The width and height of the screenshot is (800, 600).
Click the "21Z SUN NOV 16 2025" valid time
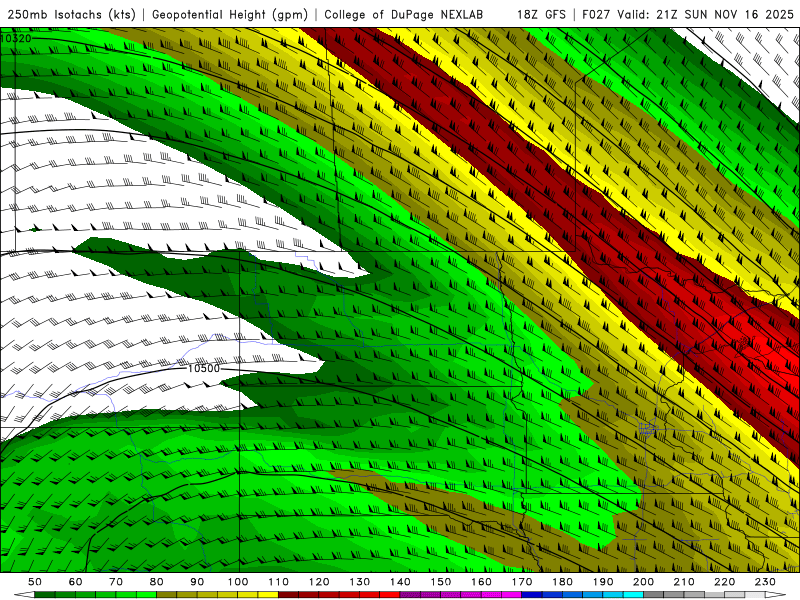[725, 14]
